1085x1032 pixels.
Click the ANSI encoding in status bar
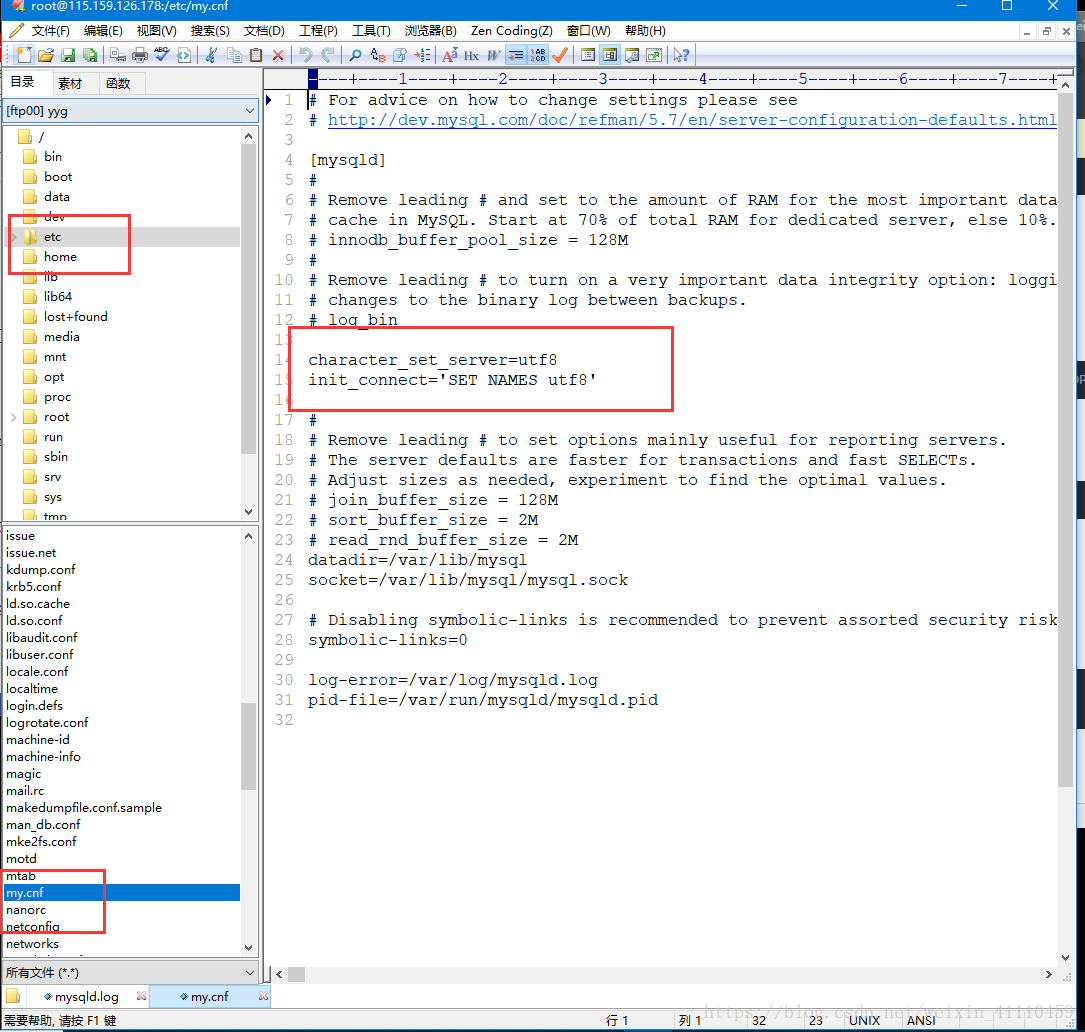click(921, 1021)
